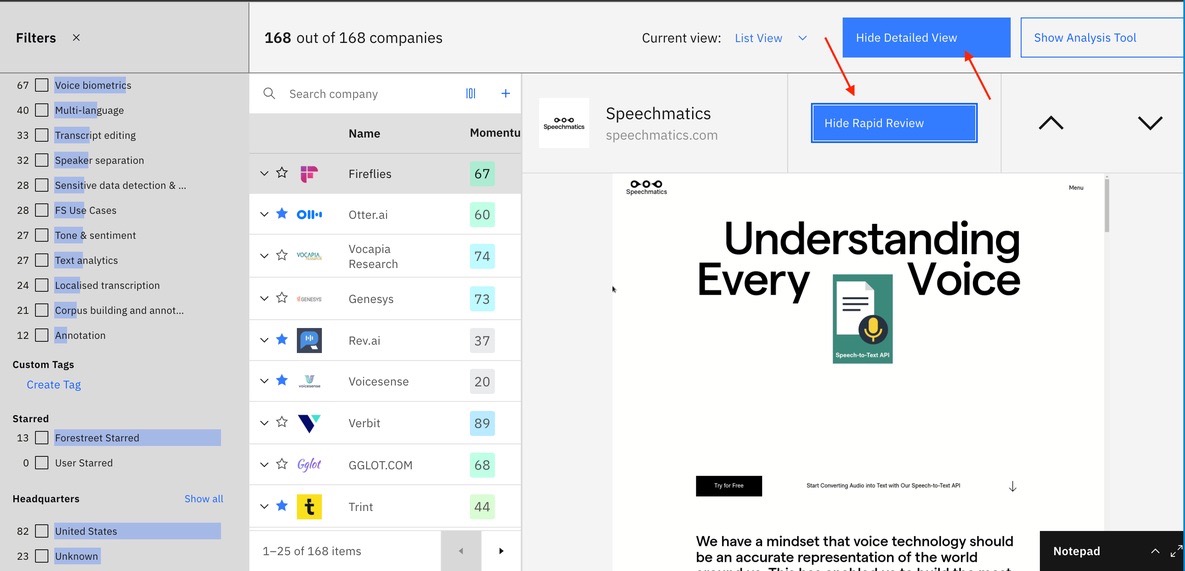Screen dimensions: 1185x571
Task: Open Menu in Speechmatics preview
Action: pyautogui.click(x=1076, y=187)
